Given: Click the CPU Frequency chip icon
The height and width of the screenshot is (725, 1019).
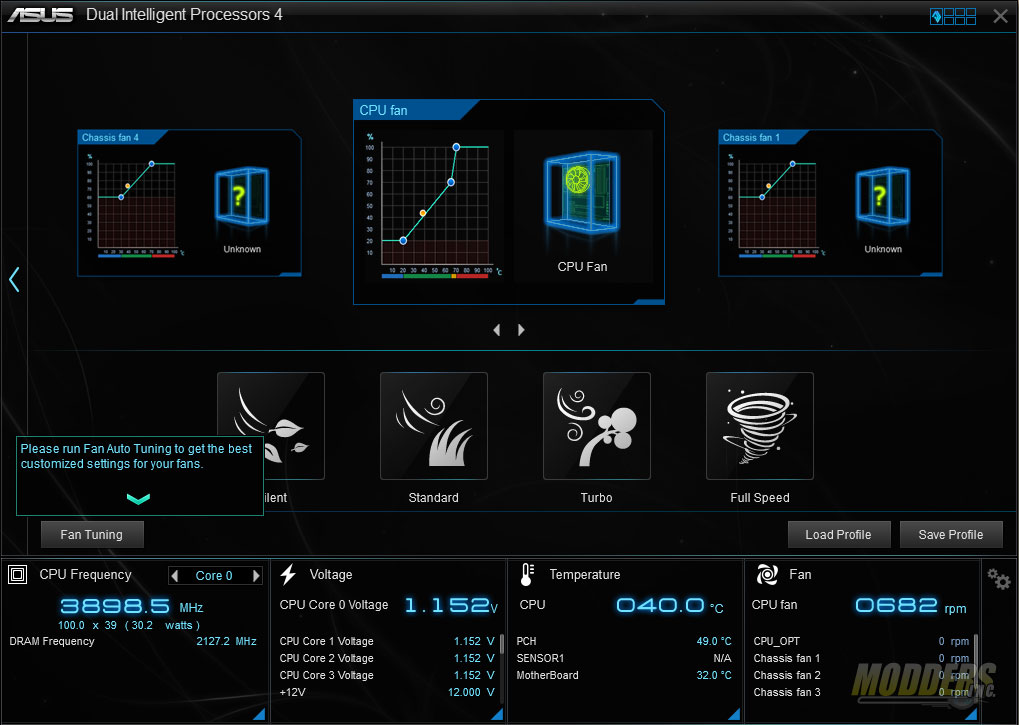Looking at the screenshot, I should pos(18,574).
